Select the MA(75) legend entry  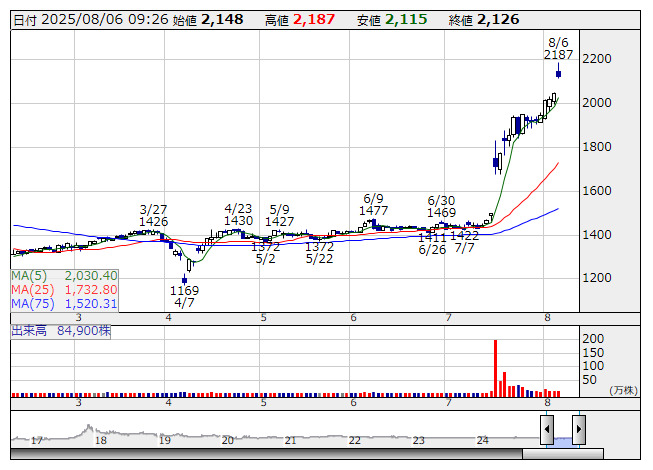click(x=65, y=303)
